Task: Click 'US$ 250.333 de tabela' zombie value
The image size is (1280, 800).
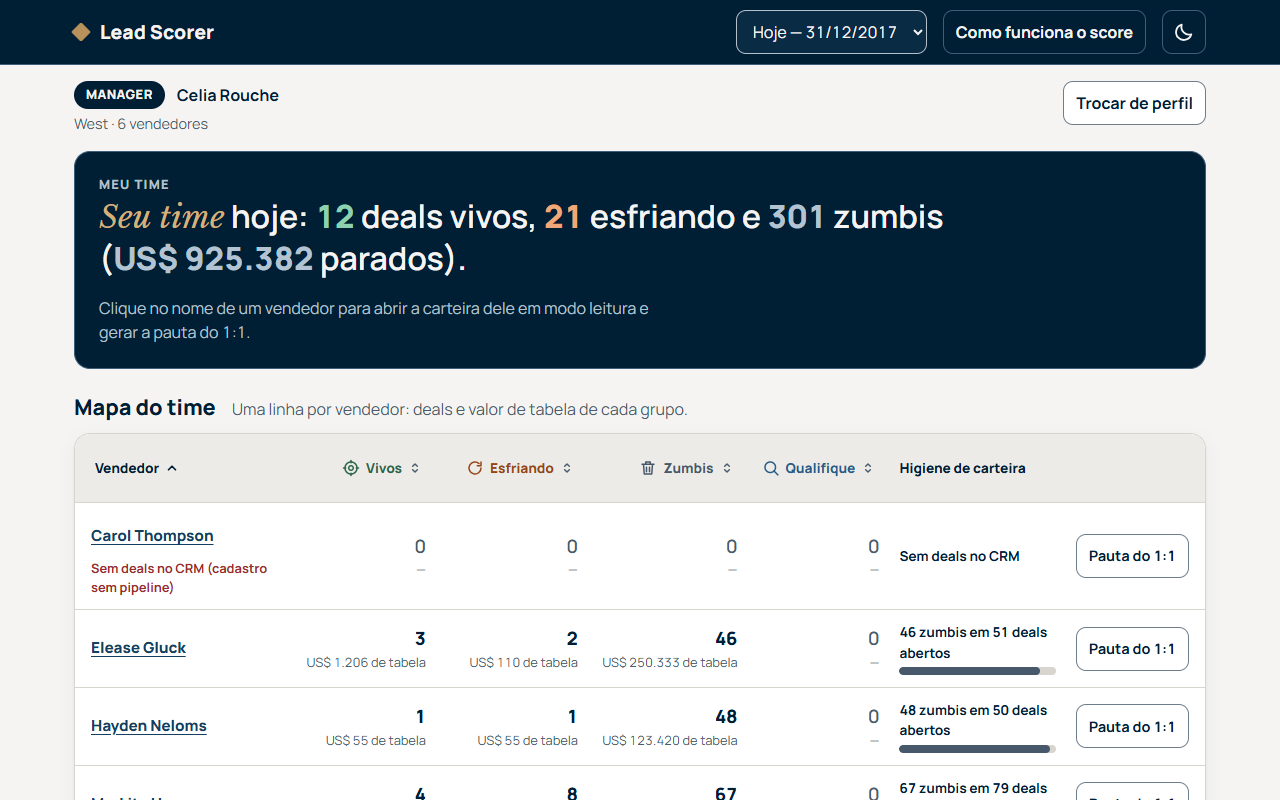Action: [670, 663]
